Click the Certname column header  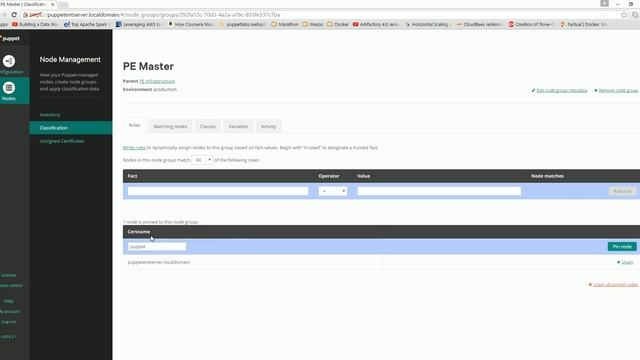[139, 232]
